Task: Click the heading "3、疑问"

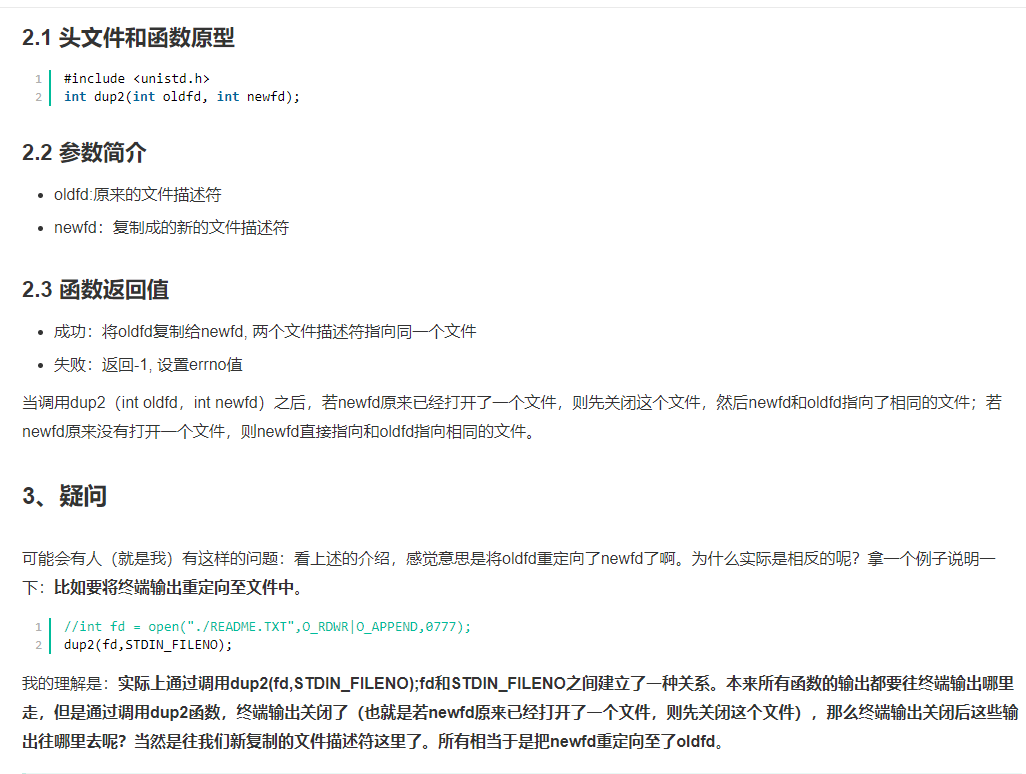Action: pyautogui.click(x=64, y=496)
